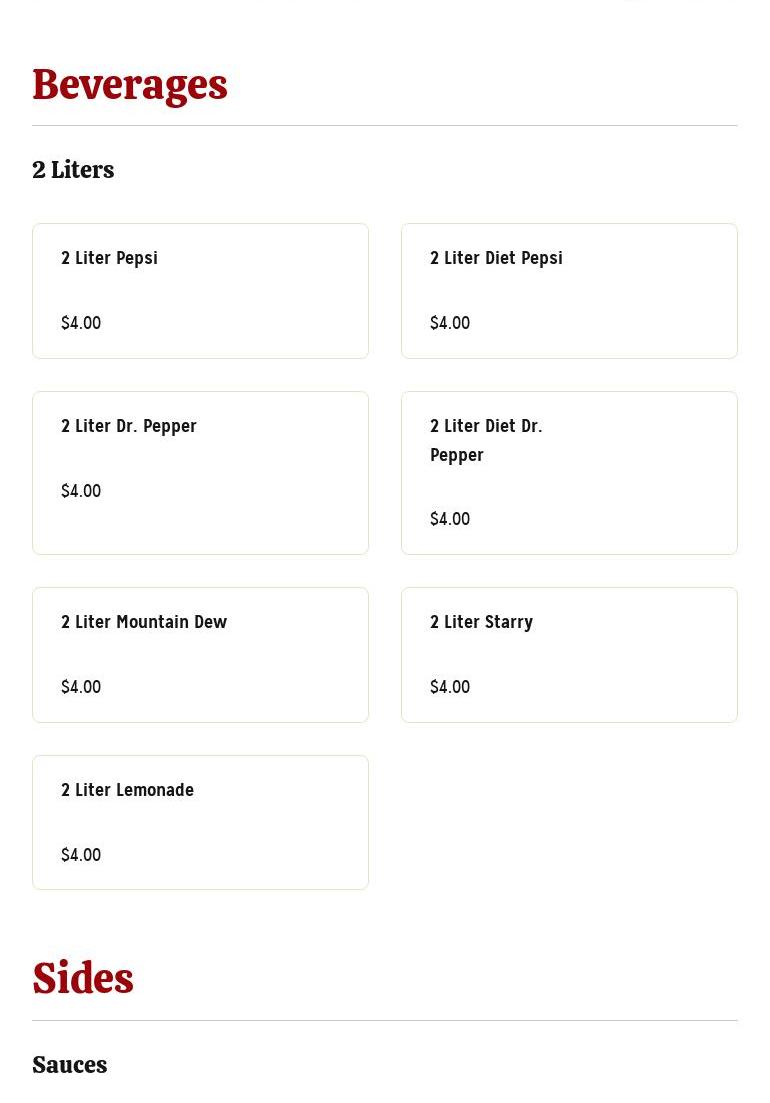
Task: Click the $4.00 price under Dr. Pepper
Action: click(x=81, y=491)
